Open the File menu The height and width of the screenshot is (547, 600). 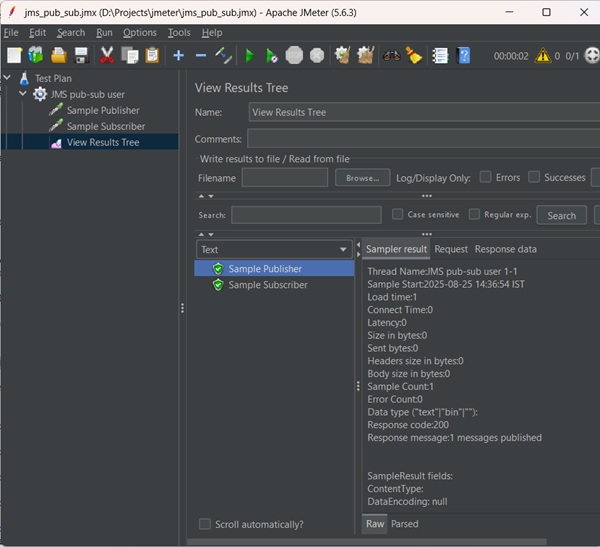pyautogui.click(x=11, y=33)
